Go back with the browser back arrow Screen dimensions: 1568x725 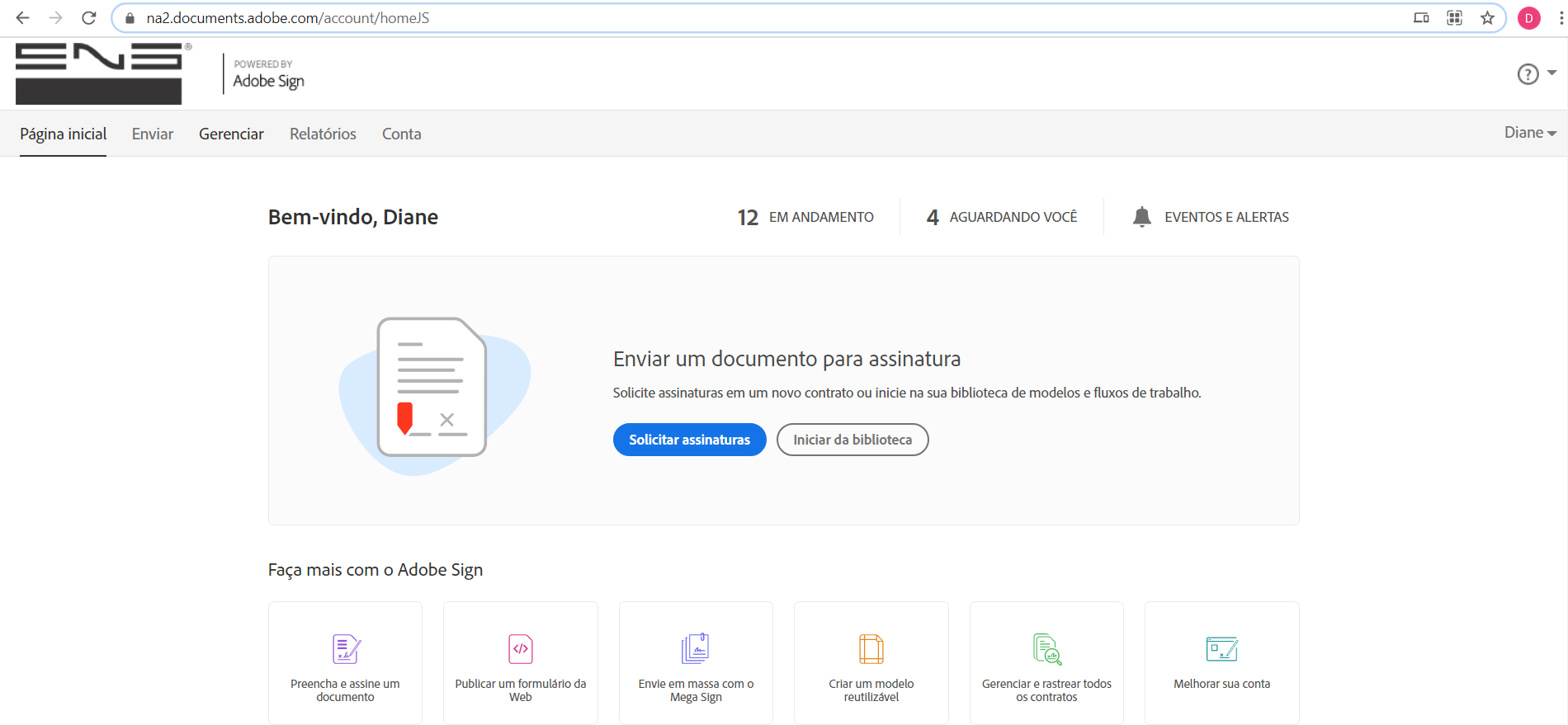(x=22, y=17)
